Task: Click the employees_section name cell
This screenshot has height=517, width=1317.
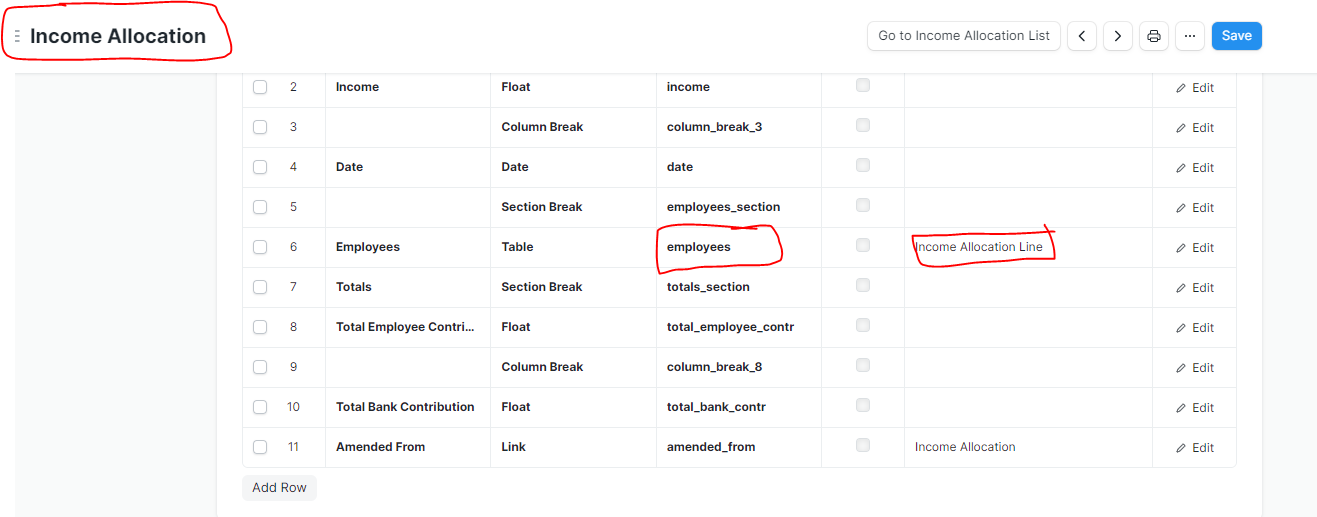Action: click(739, 207)
